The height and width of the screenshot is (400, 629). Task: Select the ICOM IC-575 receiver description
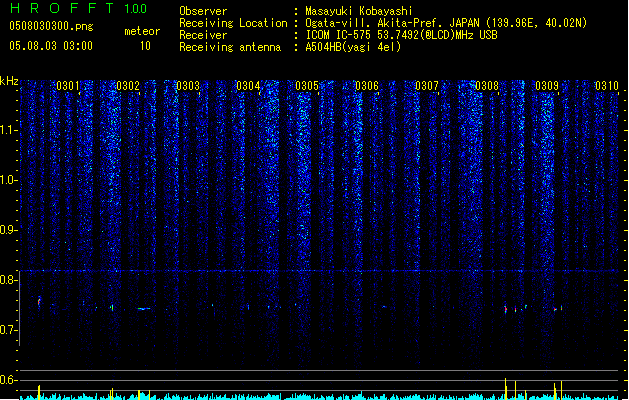tap(402, 35)
